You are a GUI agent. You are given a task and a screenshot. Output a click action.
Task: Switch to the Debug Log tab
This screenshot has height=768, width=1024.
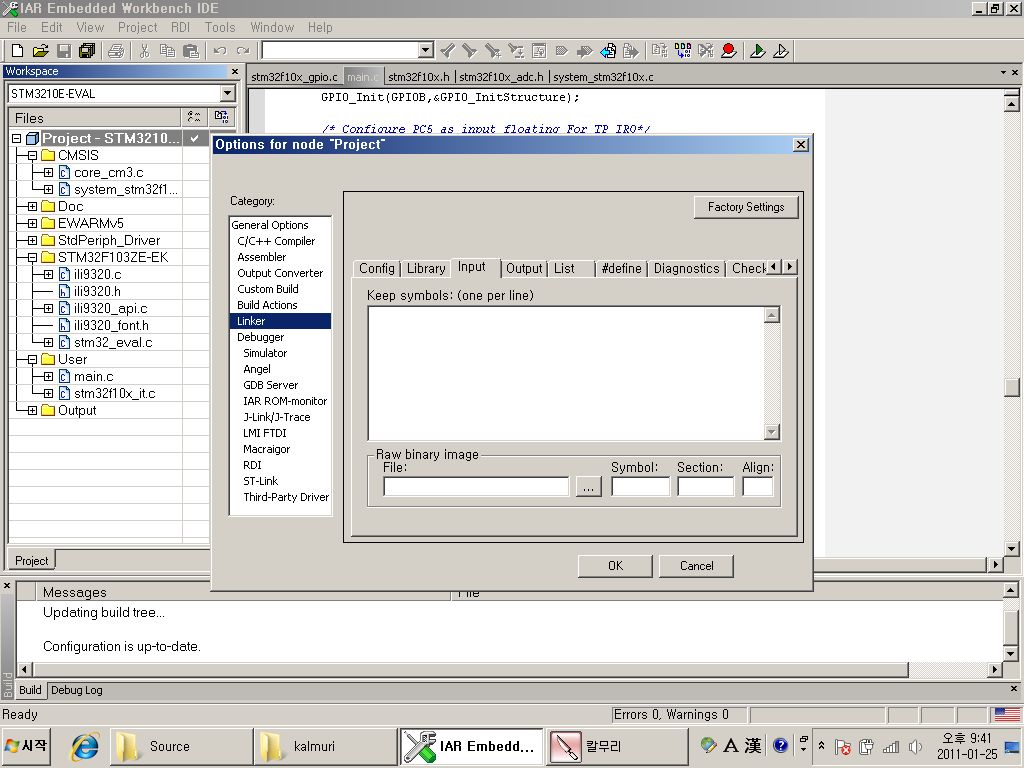click(x=76, y=690)
